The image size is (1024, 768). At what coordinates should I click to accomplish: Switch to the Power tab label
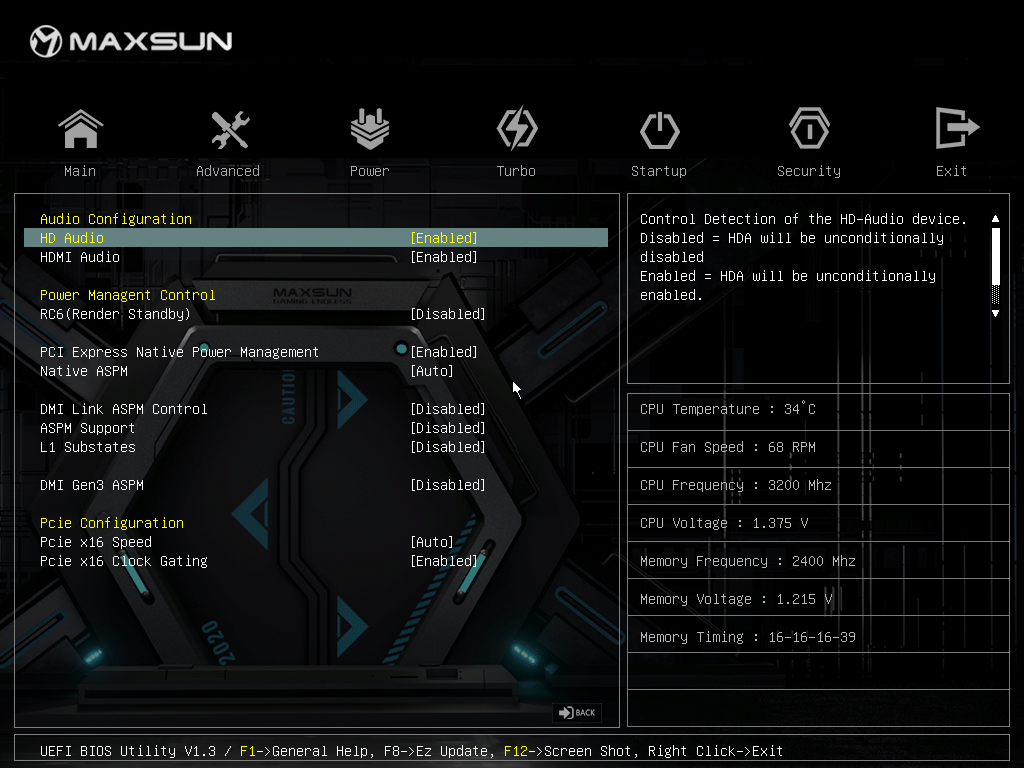coord(370,171)
